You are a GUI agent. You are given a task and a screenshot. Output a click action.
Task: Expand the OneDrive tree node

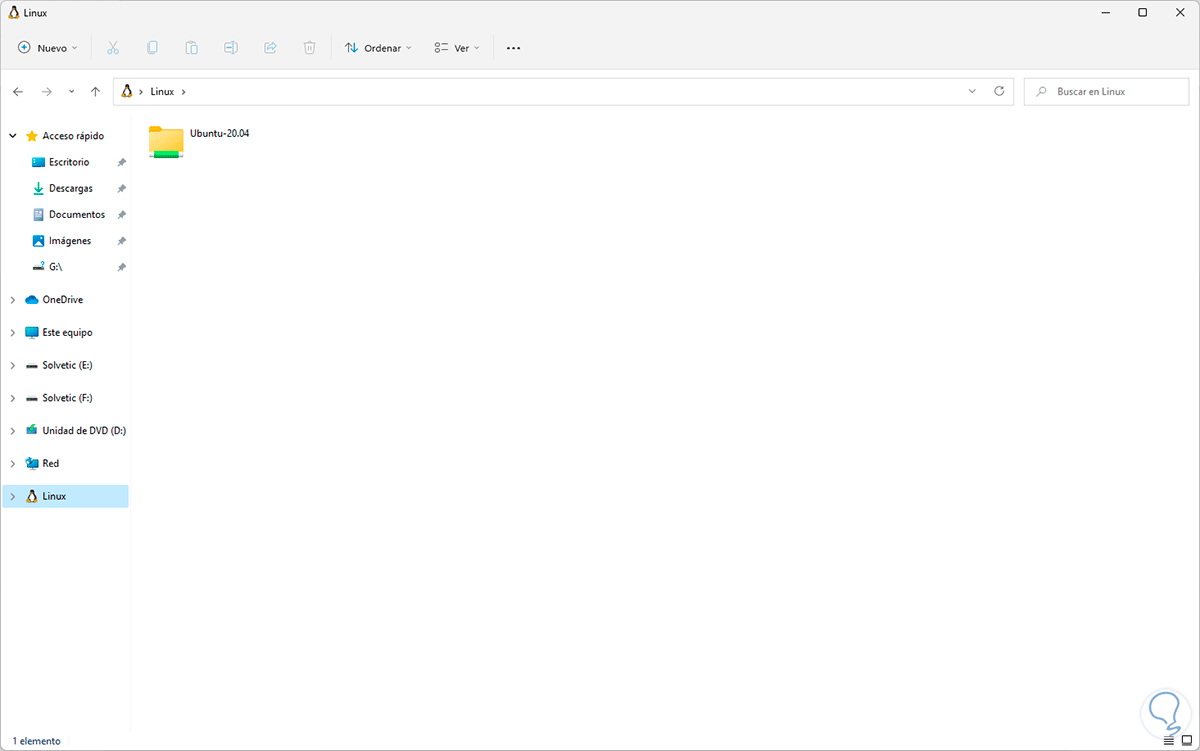[12, 300]
